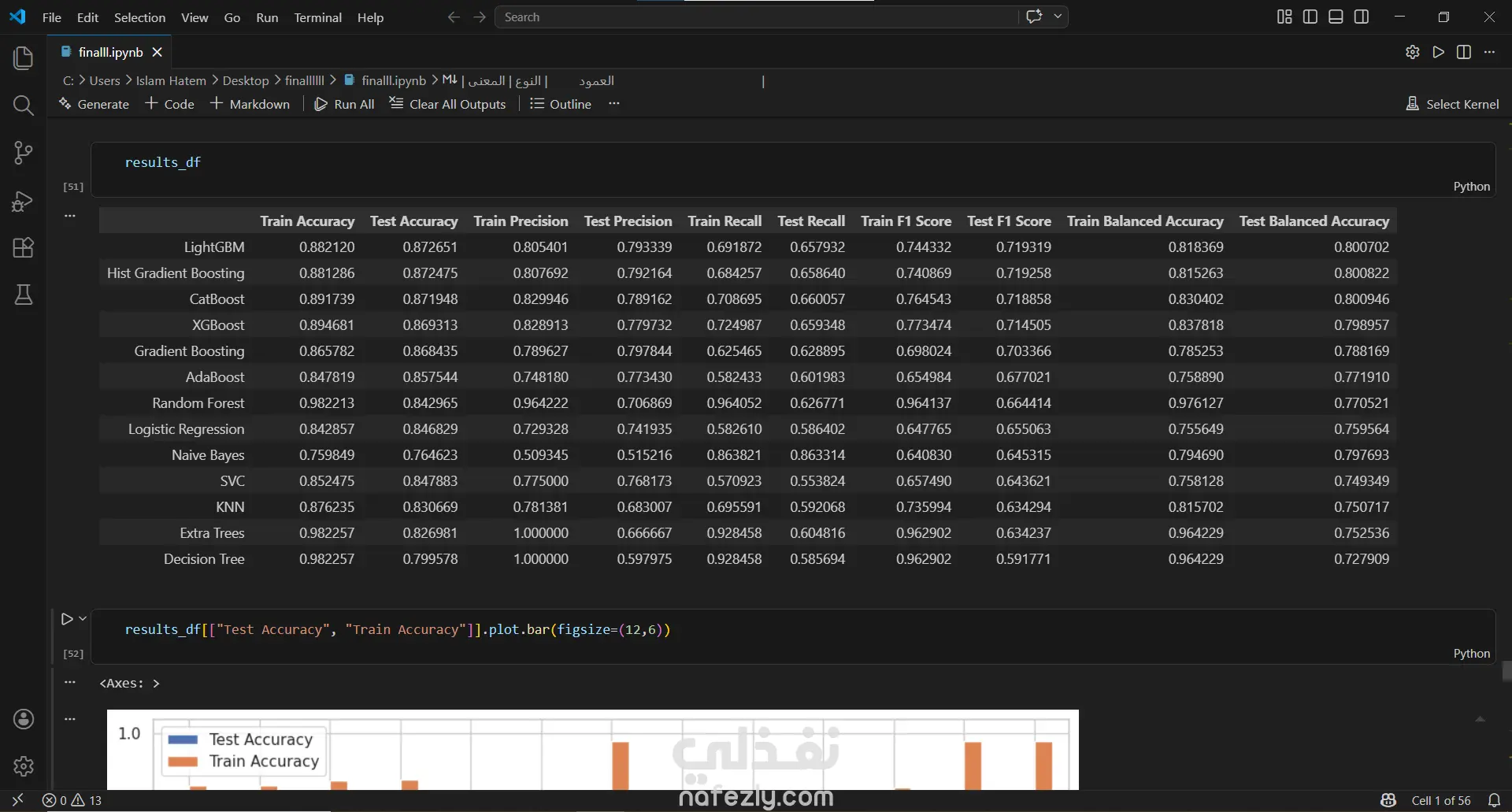Click the Customize Layout icon
Viewport: 1512px width, 812px height.
(x=1284, y=17)
